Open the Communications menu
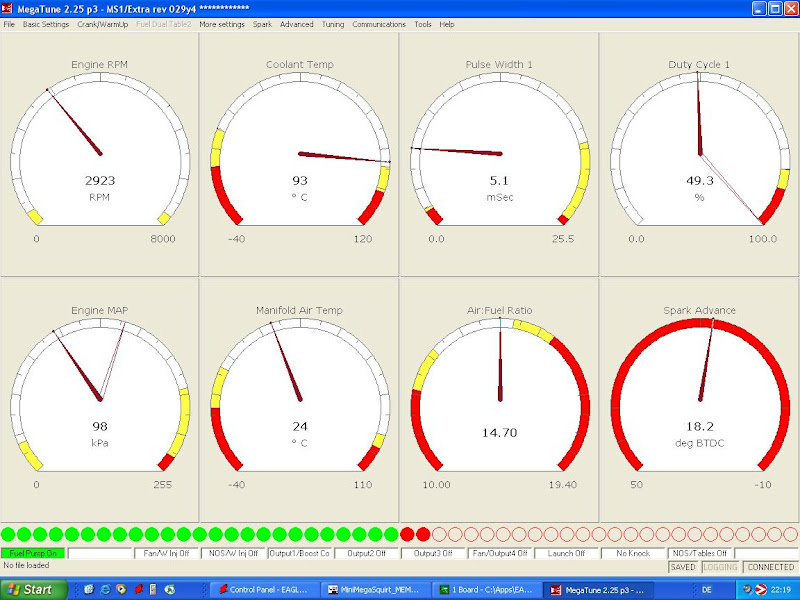 coord(379,24)
